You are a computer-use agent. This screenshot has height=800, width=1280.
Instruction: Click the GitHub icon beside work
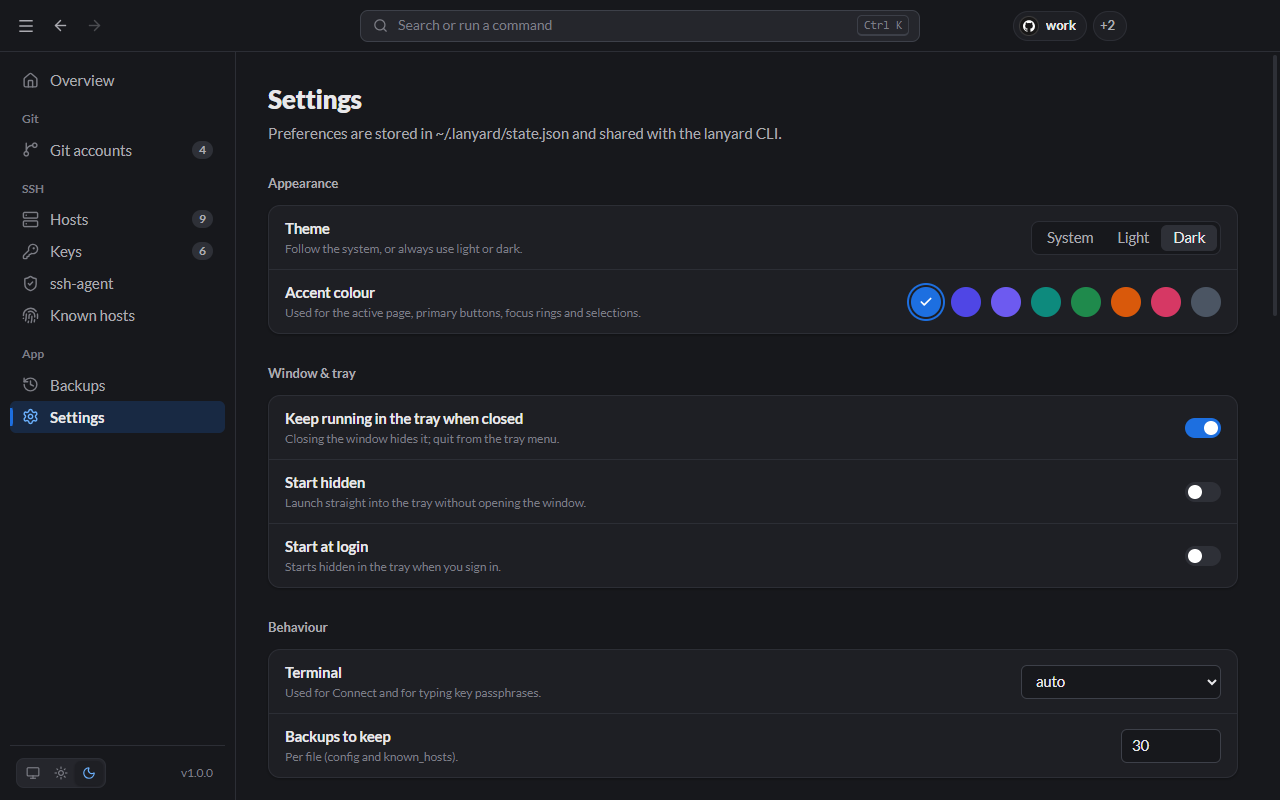(1029, 26)
